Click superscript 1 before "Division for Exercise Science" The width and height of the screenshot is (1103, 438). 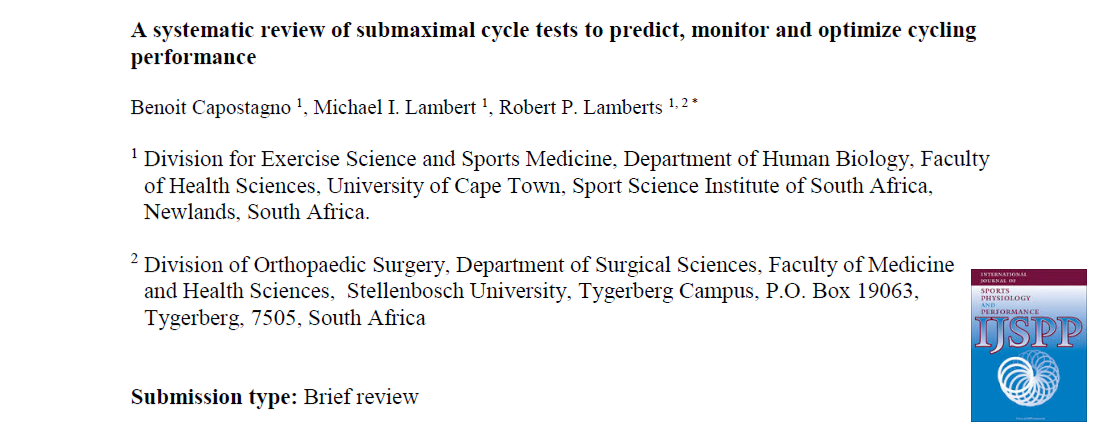pyautogui.click(x=135, y=154)
